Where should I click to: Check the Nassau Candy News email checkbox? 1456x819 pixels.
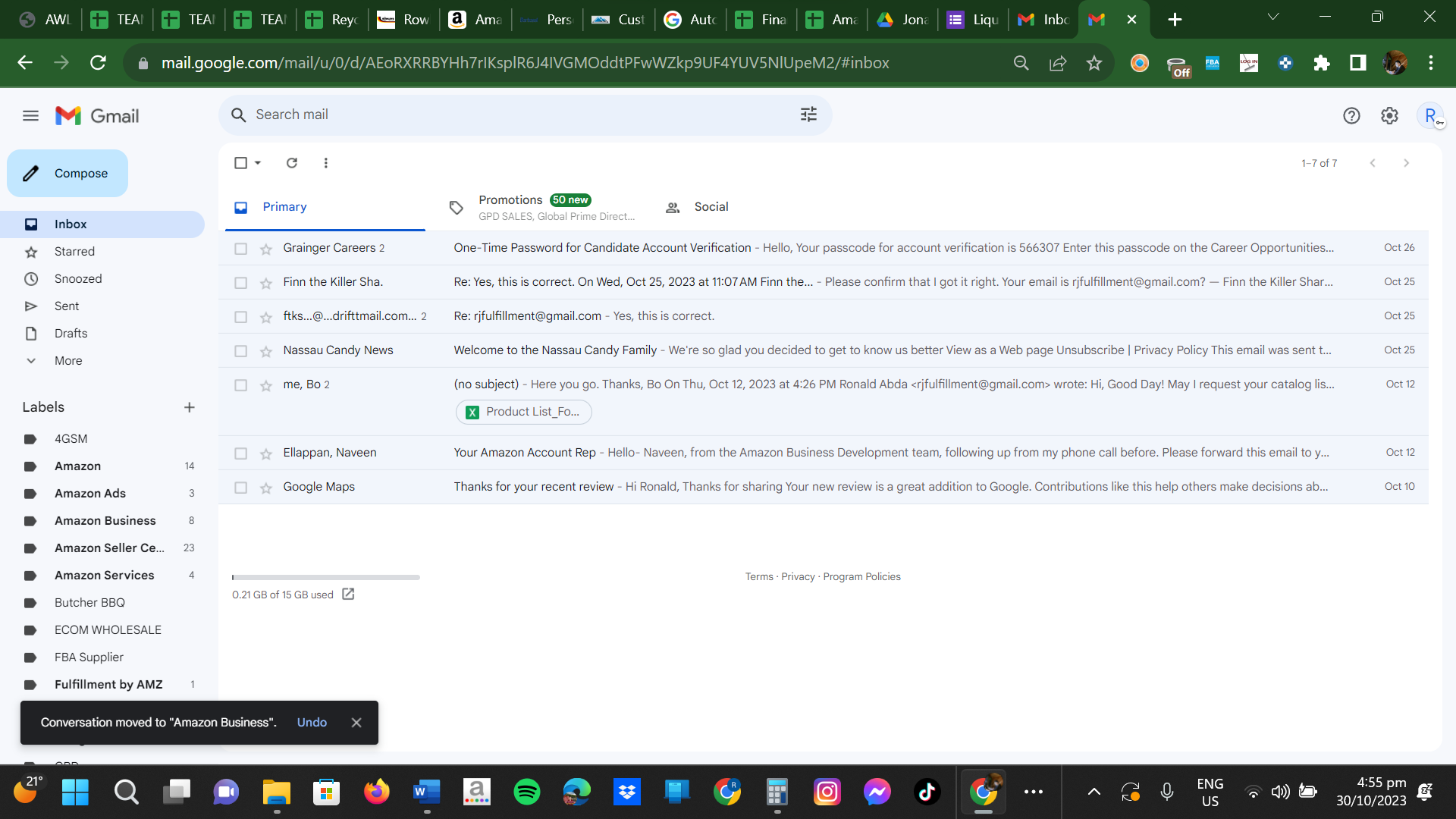[x=241, y=351]
